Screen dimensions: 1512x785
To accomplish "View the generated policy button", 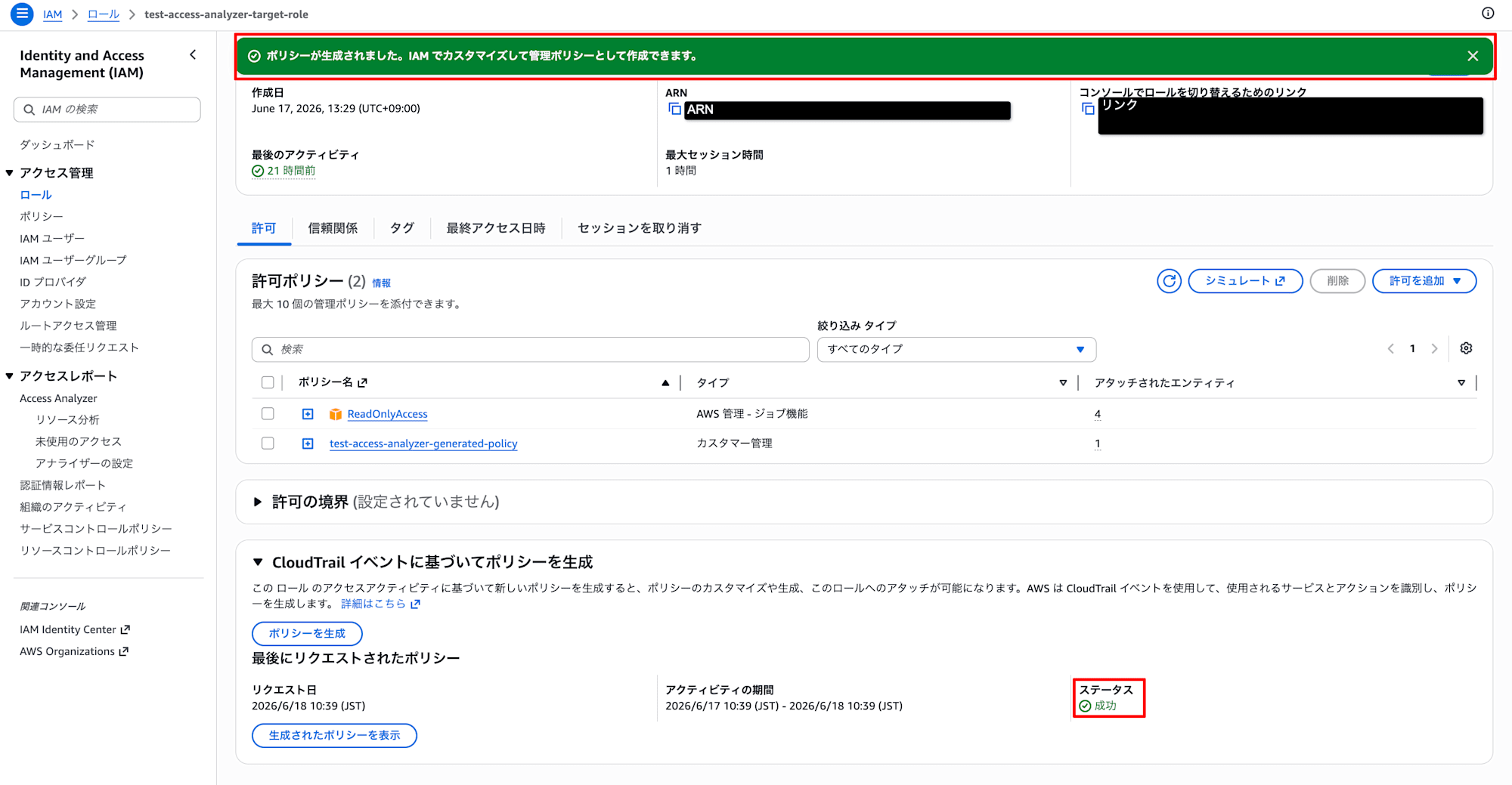I will pyautogui.click(x=334, y=735).
